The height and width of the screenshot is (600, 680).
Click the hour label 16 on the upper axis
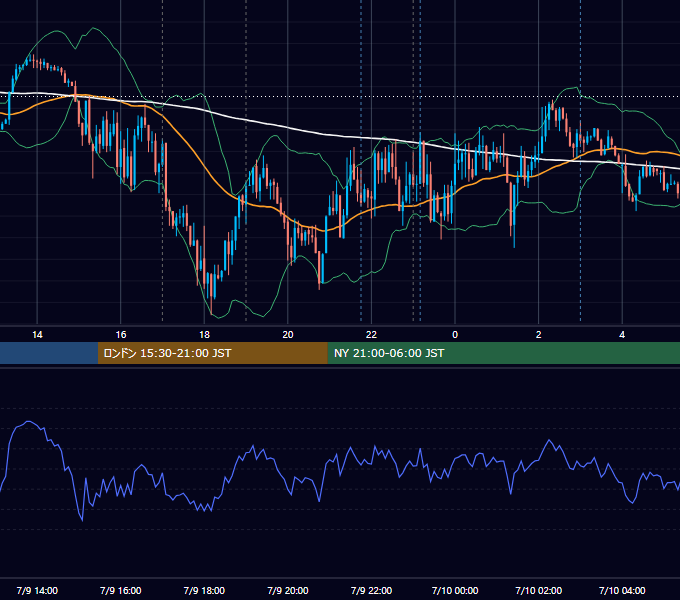(x=121, y=335)
